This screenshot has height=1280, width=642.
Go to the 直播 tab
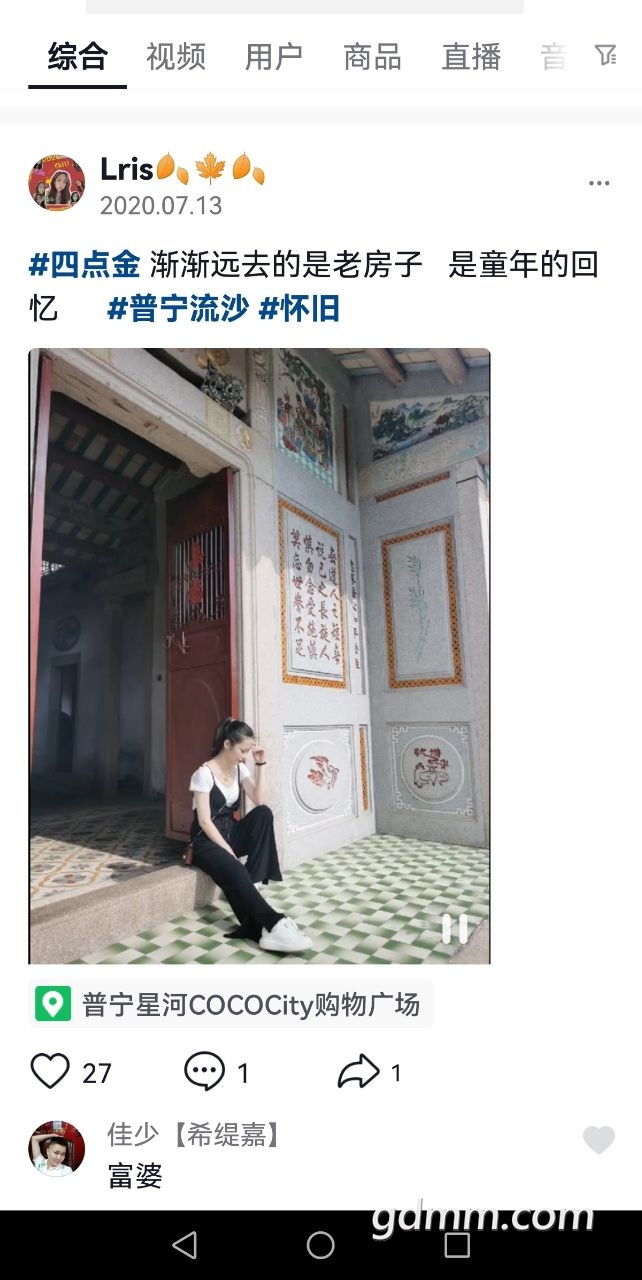(x=471, y=57)
